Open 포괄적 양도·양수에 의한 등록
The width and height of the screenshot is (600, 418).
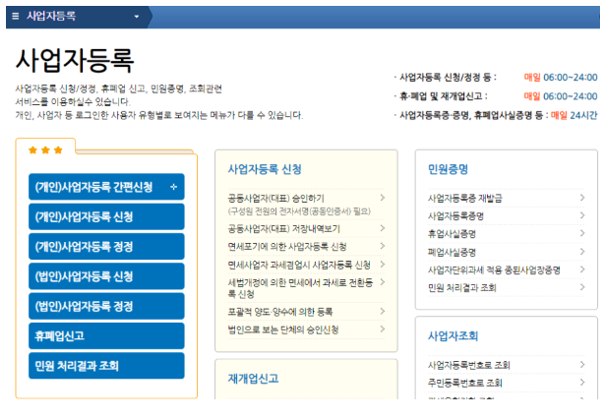click(x=280, y=312)
